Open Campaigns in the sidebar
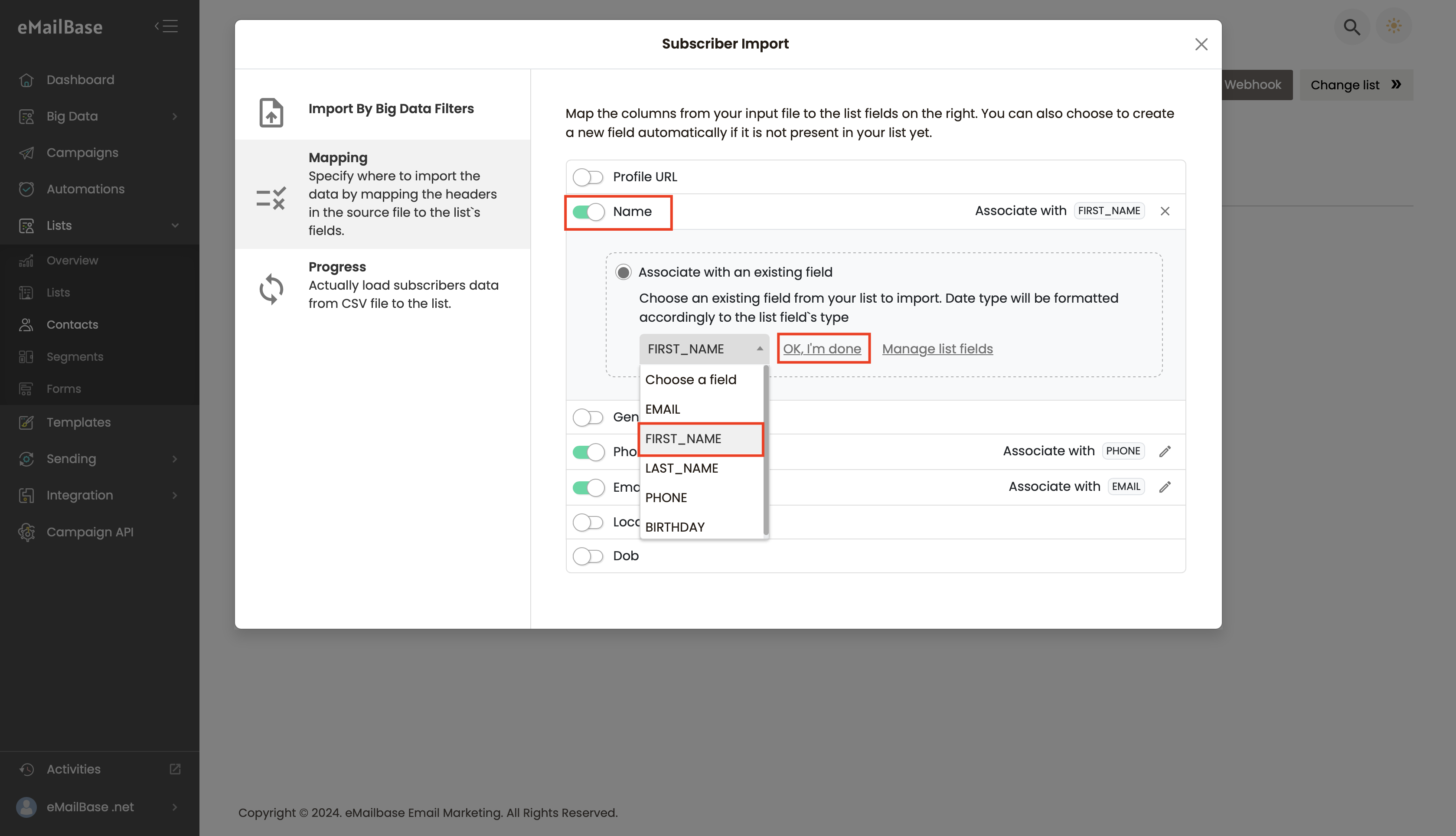Viewport: 1456px width, 836px height. (x=82, y=153)
